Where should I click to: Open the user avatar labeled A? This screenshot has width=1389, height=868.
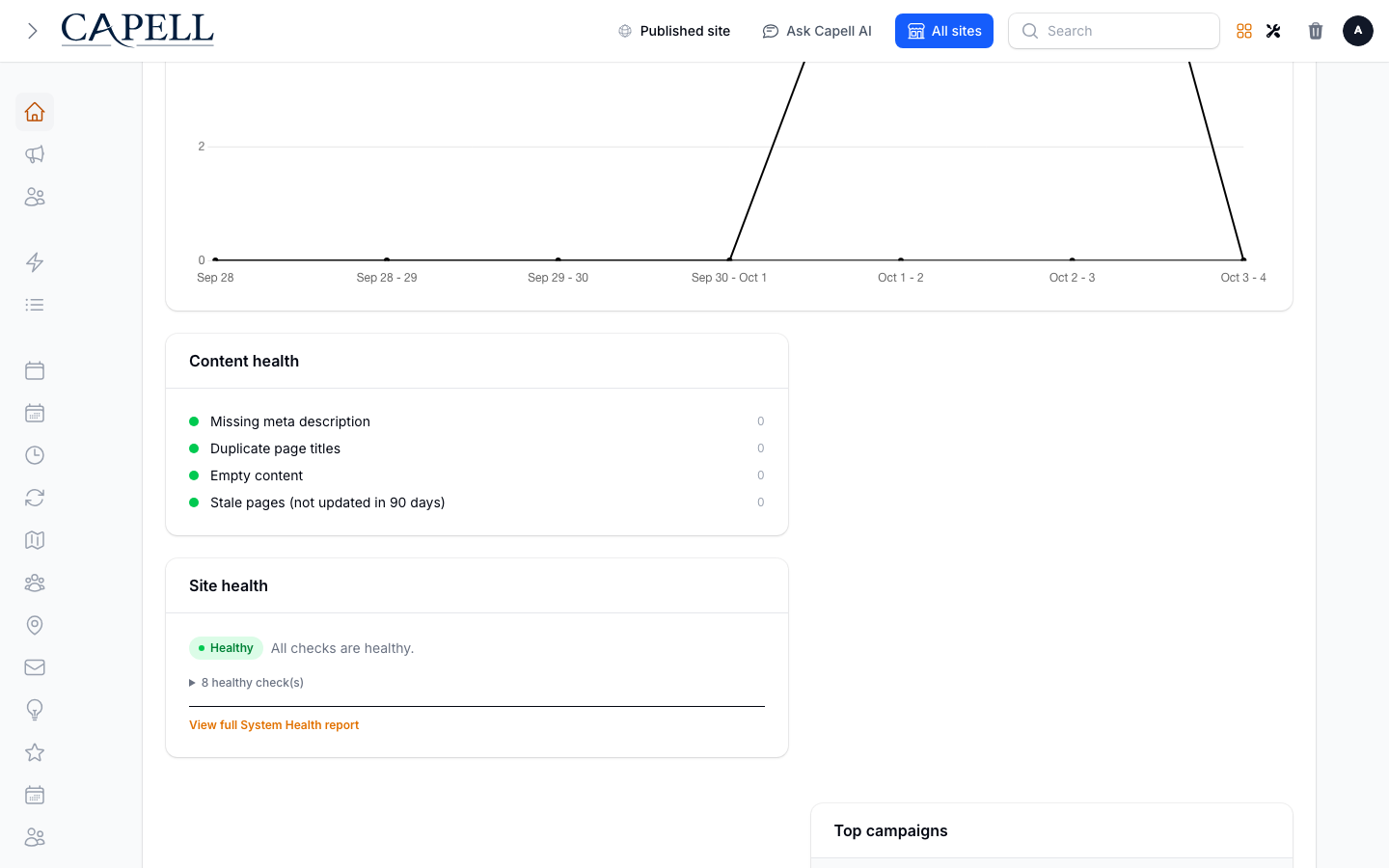pyautogui.click(x=1358, y=31)
